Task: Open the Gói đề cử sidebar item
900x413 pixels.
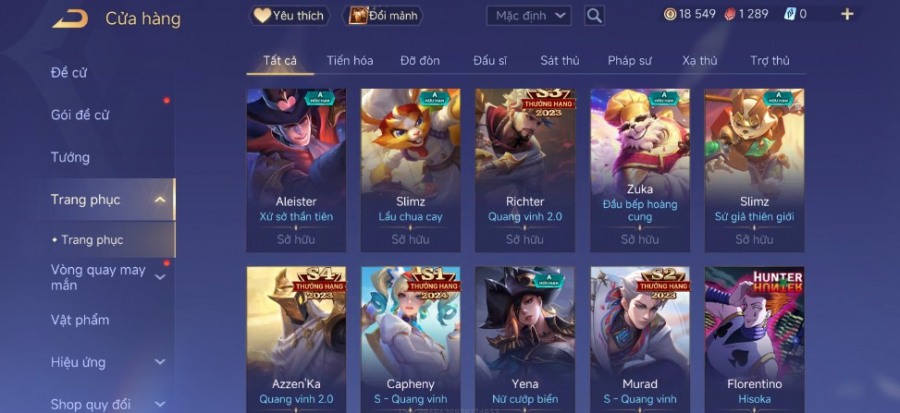Action: pyautogui.click(x=80, y=115)
